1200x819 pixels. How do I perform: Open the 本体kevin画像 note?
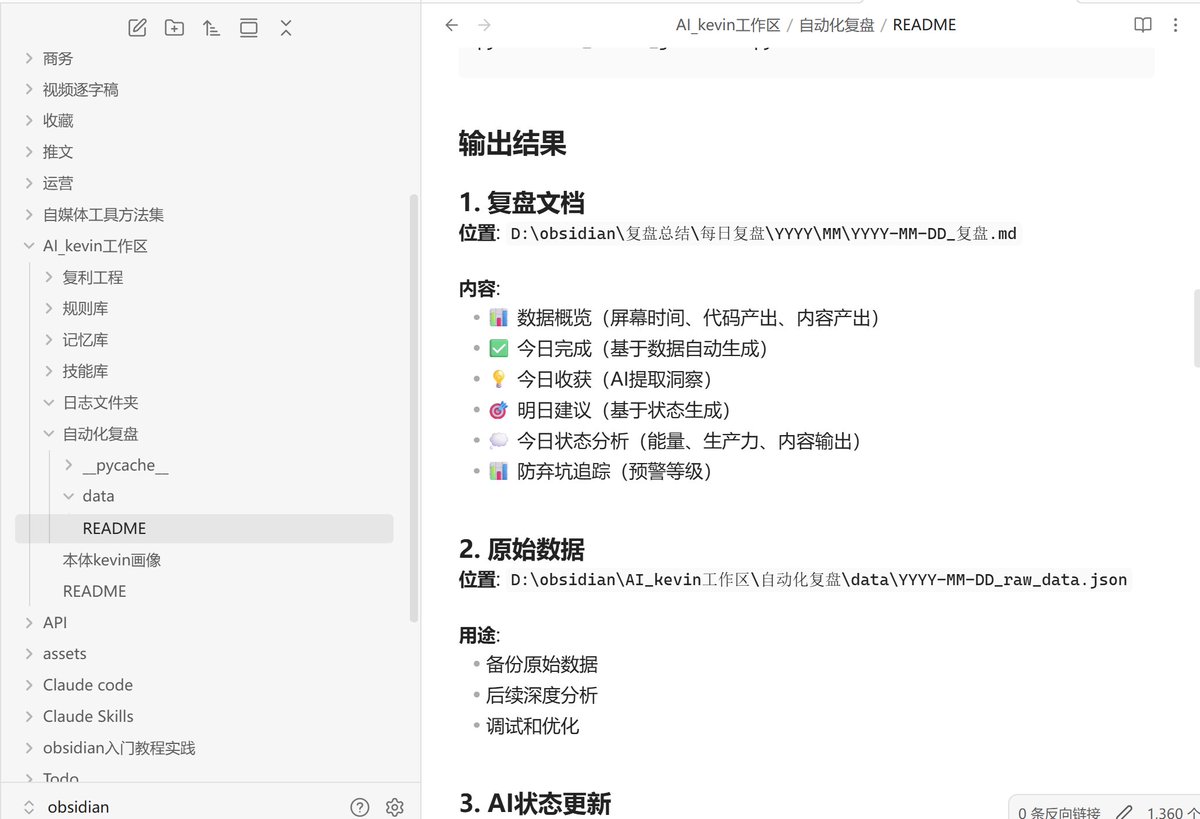pyautogui.click(x=112, y=560)
